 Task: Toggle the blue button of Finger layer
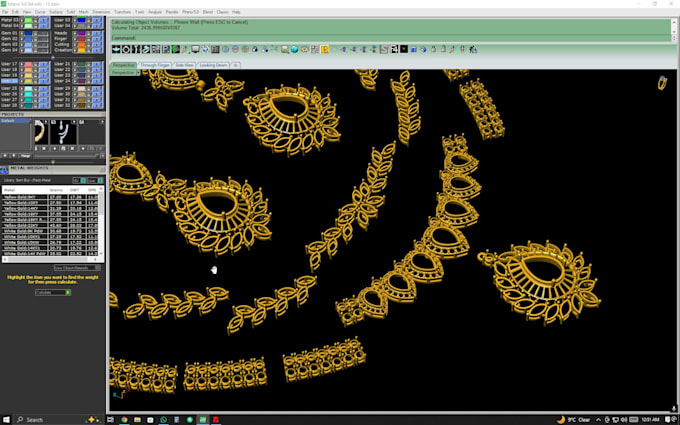point(97,39)
